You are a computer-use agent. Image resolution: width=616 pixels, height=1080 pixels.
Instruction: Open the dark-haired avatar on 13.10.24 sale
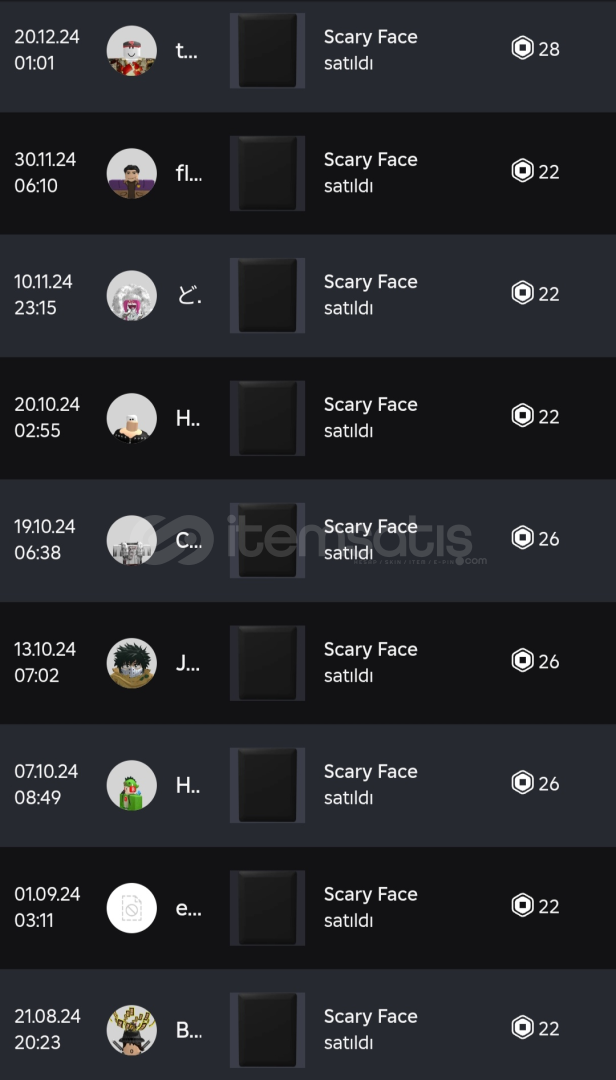(132, 663)
